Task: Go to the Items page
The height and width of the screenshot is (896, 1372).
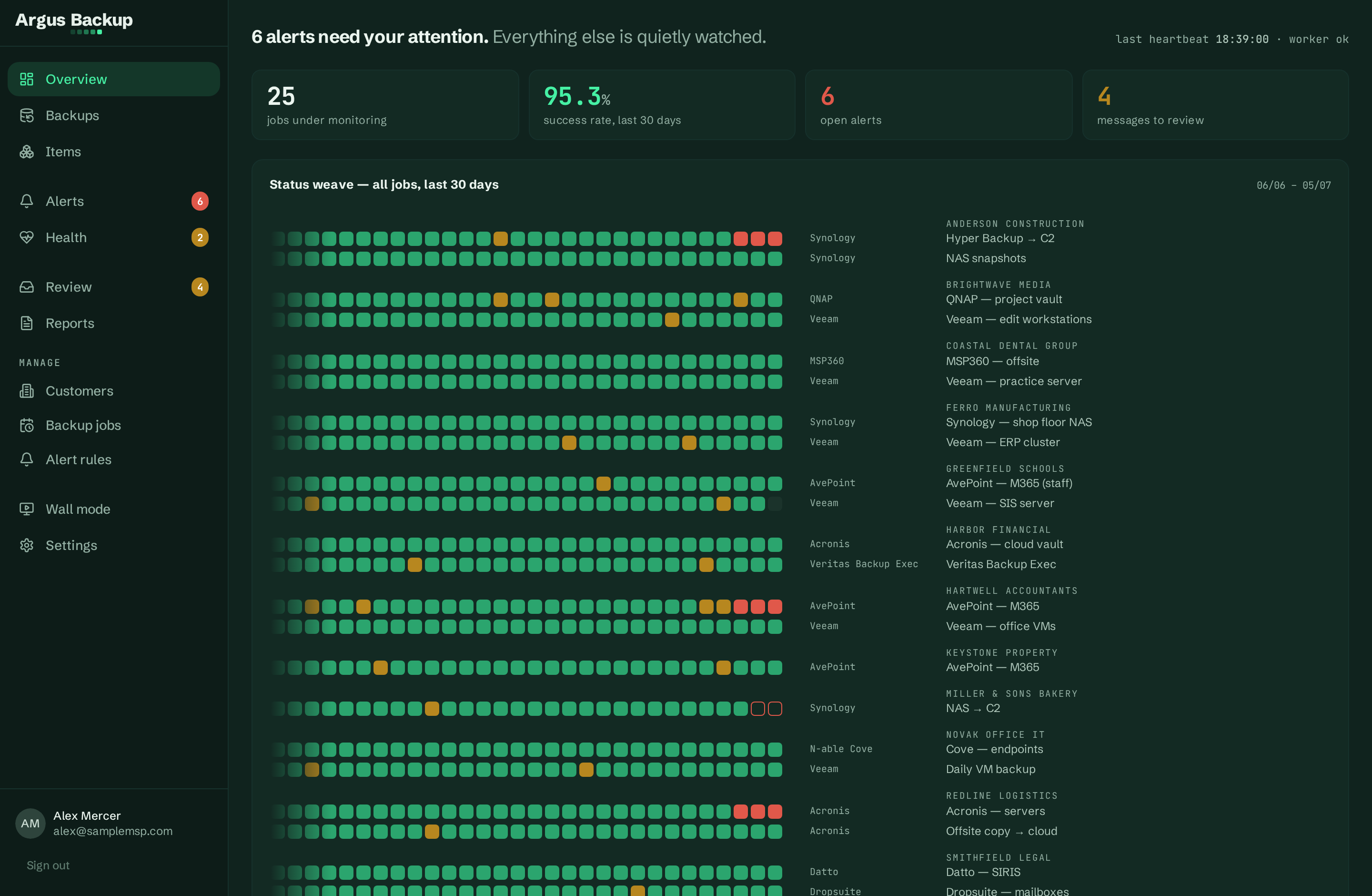Action: click(113, 152)
